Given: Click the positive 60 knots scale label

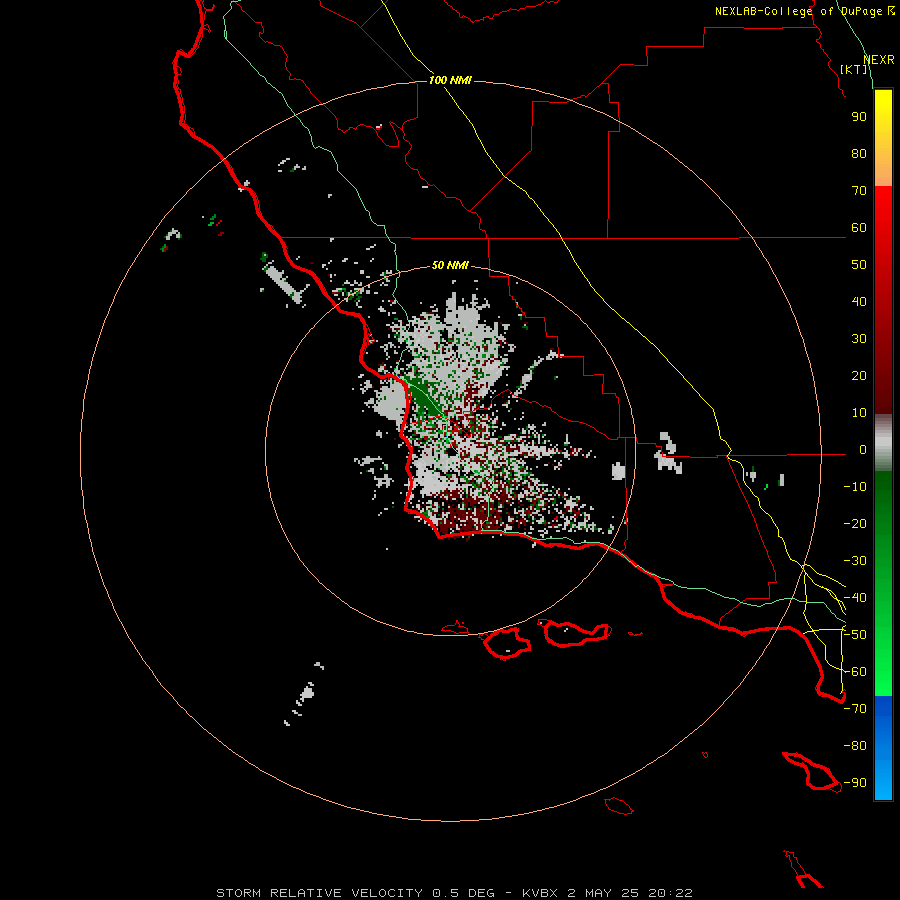Looking at the screenshot, I should 859,228.
